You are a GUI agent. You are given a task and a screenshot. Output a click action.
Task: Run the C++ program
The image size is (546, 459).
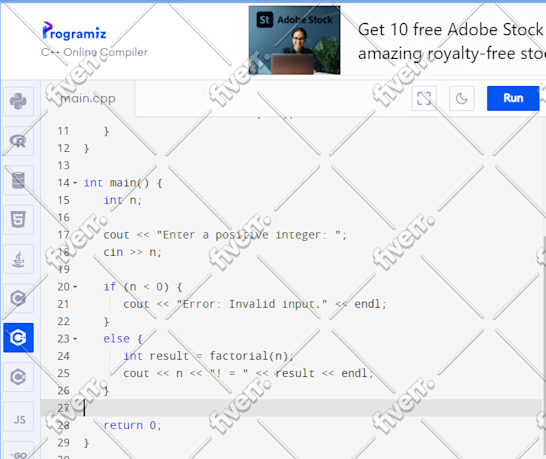tap(513, 98)
